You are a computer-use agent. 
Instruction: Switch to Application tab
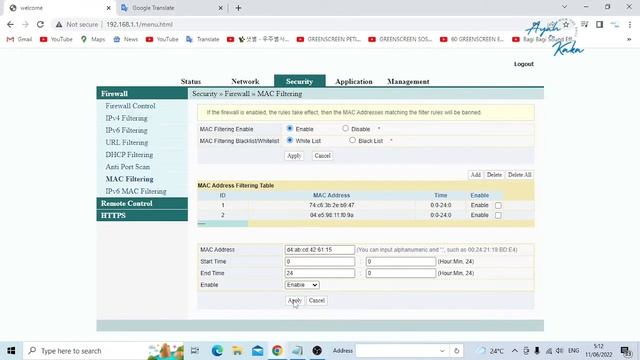[354, 82]
